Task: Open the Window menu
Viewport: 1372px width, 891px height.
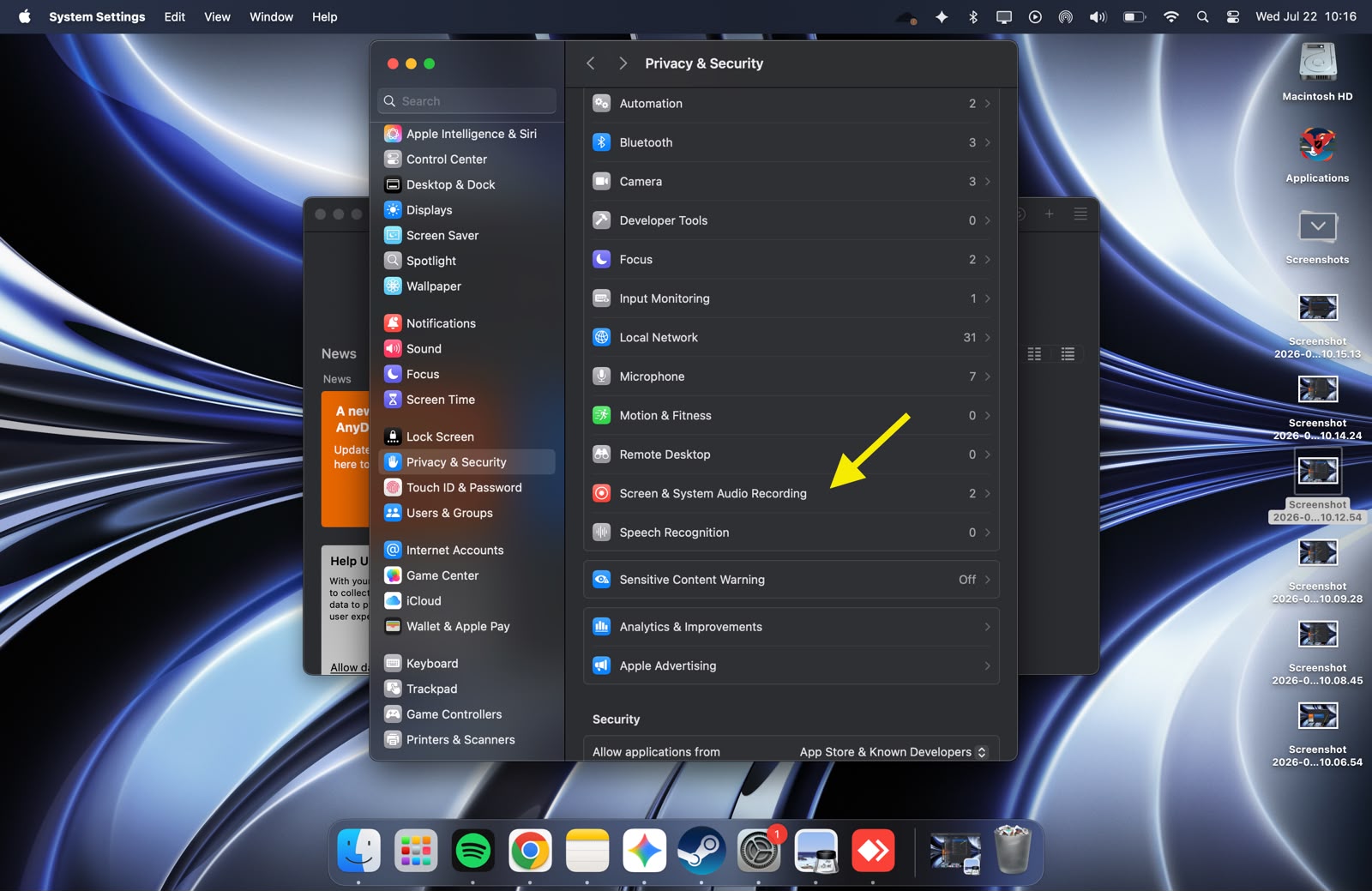Action: click(x=271, y=16)
